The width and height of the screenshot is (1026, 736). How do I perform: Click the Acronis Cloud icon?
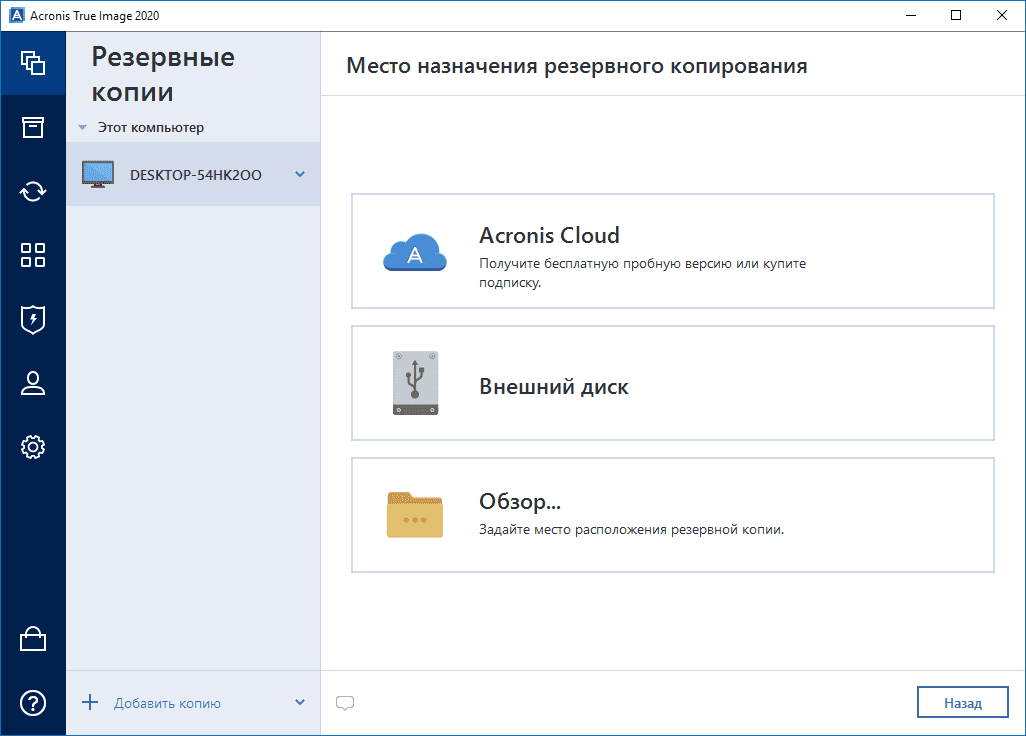(x=413, y=252)
